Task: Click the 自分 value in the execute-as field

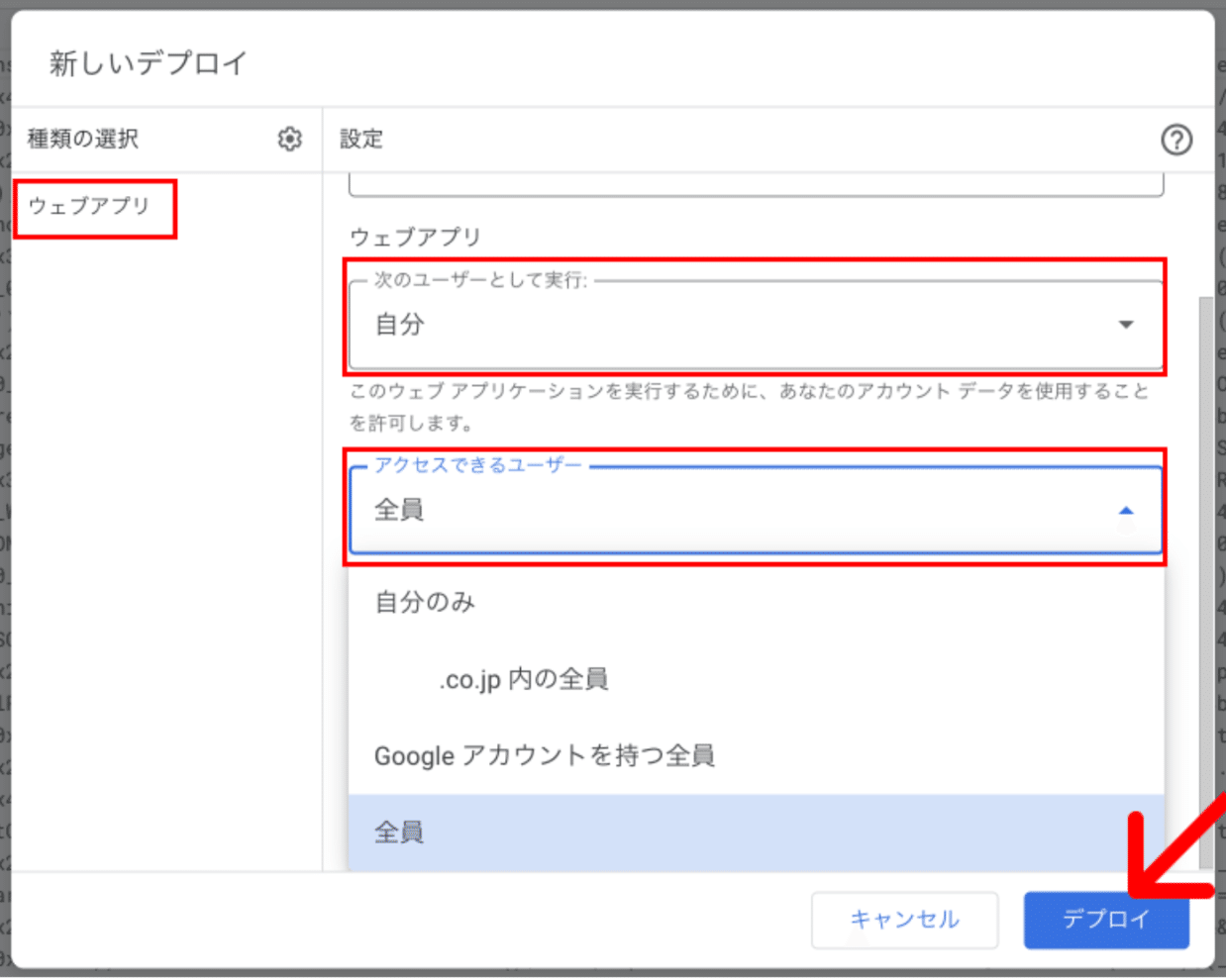Action: [x=400, y=325]
